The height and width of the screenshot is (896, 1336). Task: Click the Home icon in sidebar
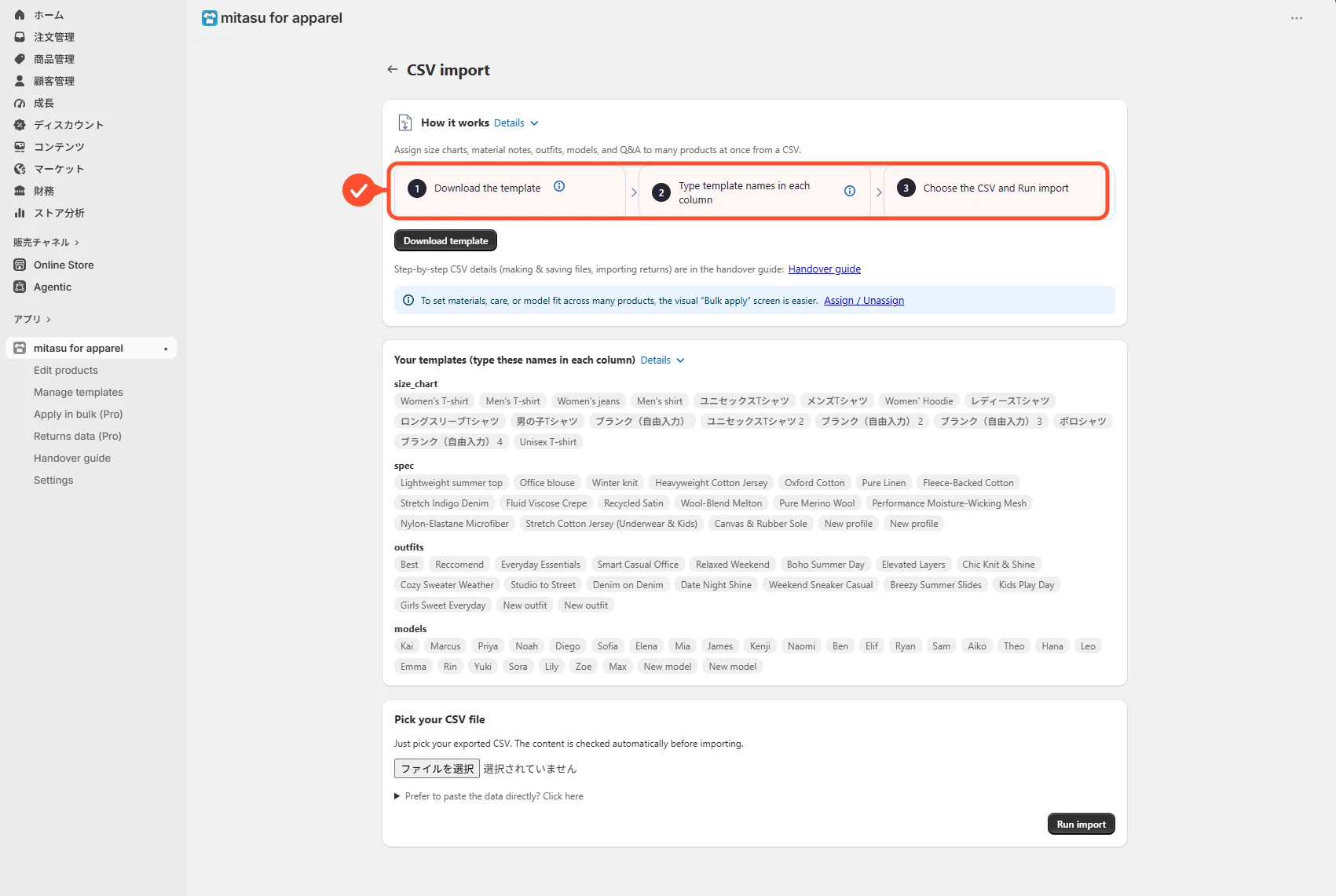click(20, 15)
